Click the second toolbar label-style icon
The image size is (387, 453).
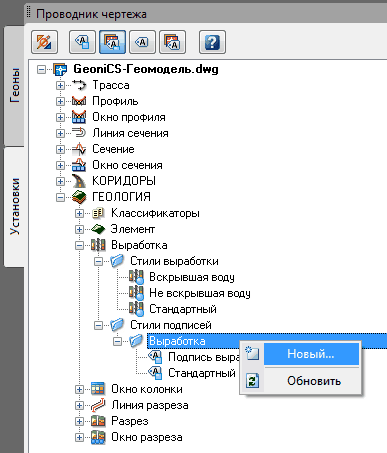tap(82, 42)
